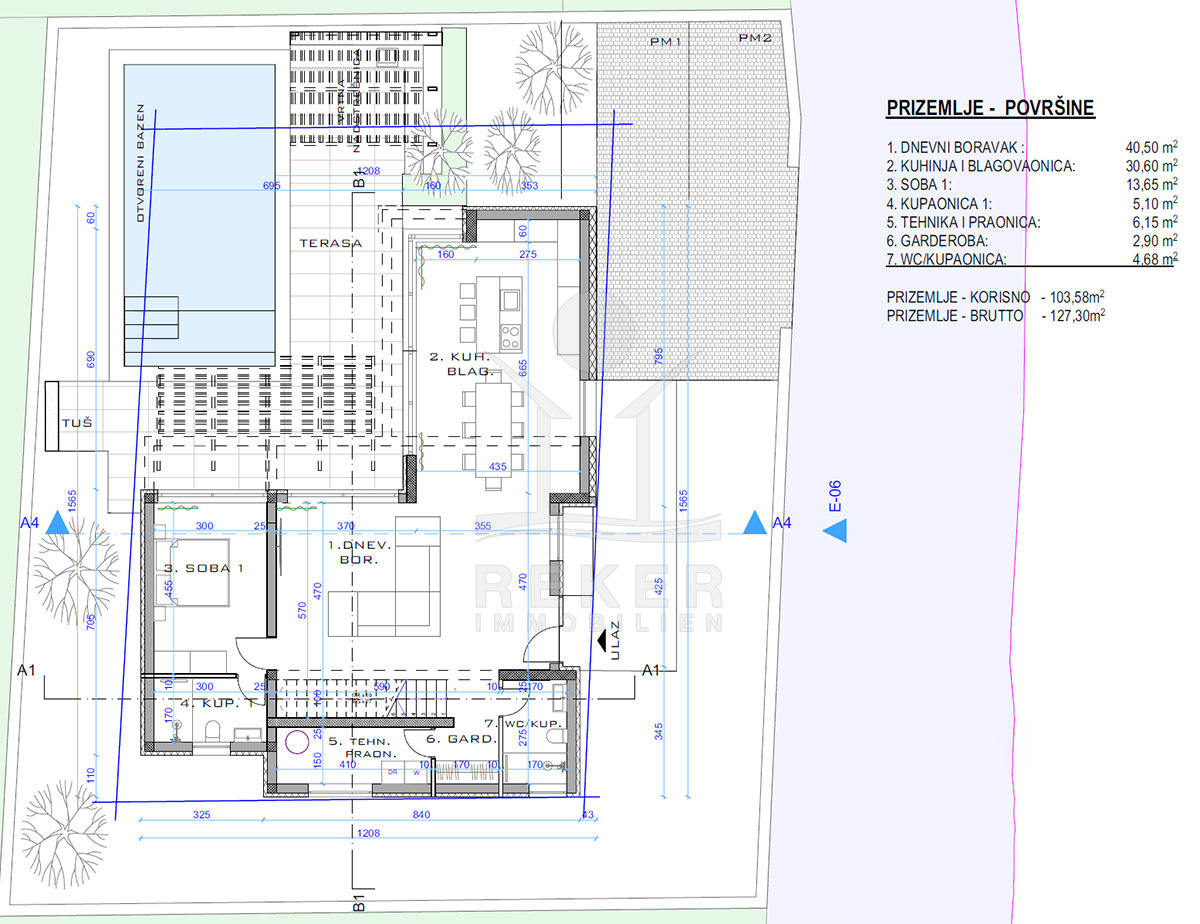Select the blue E-06 elevation arrow
Viewport: 1200px width, 924px height.
point(834,531)
